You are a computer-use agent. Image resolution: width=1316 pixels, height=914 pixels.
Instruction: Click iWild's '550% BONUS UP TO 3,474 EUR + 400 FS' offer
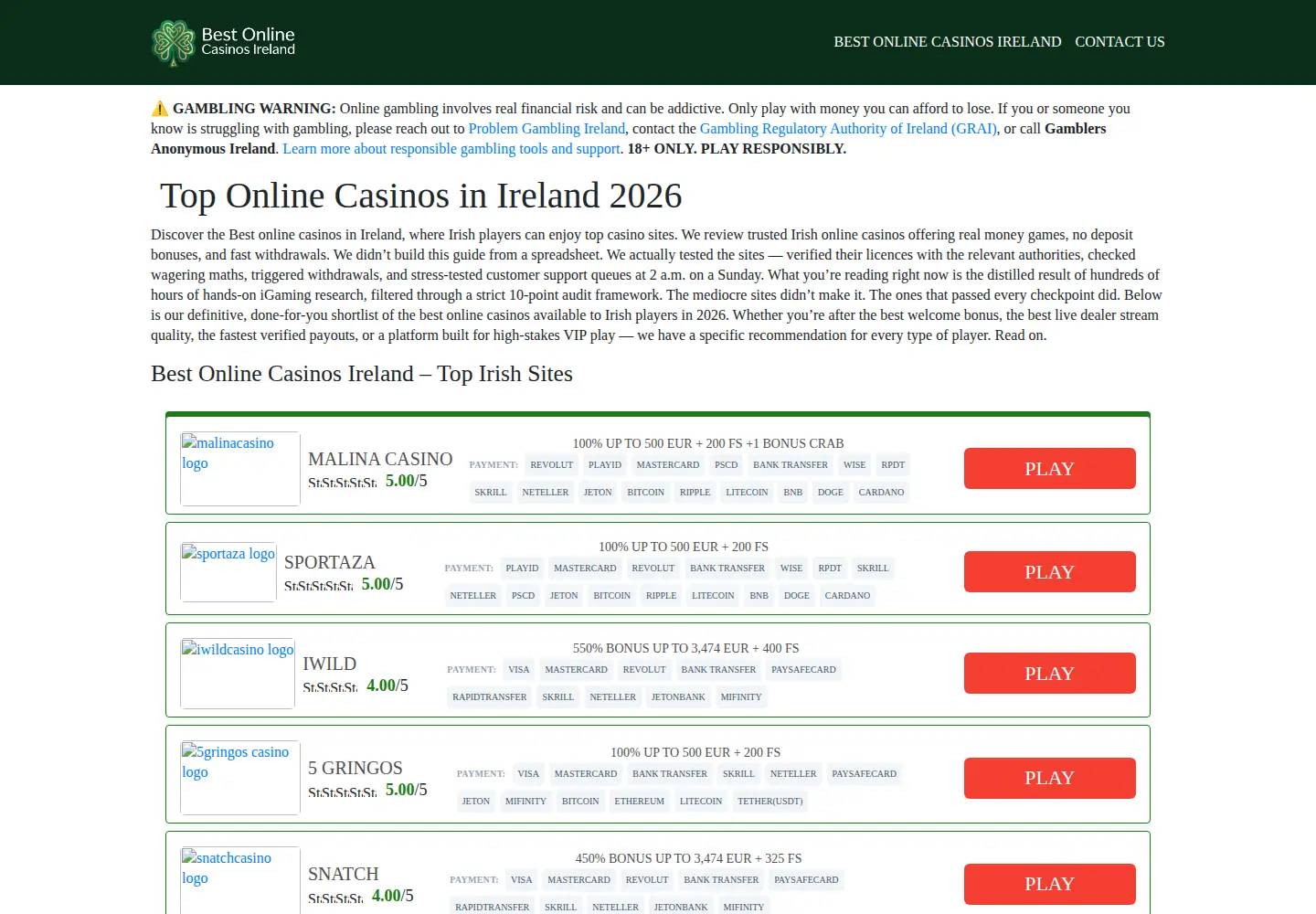pyautogui.click(x=685, y=648)
